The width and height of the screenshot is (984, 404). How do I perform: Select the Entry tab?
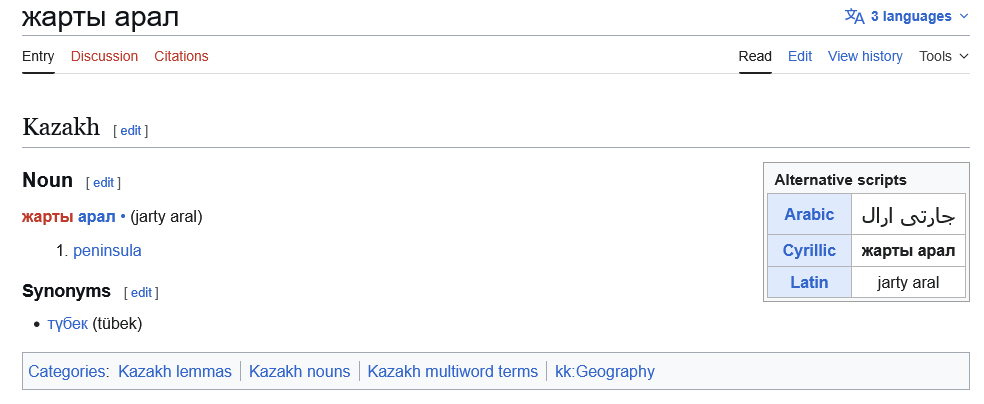click(x=38, y=56)
